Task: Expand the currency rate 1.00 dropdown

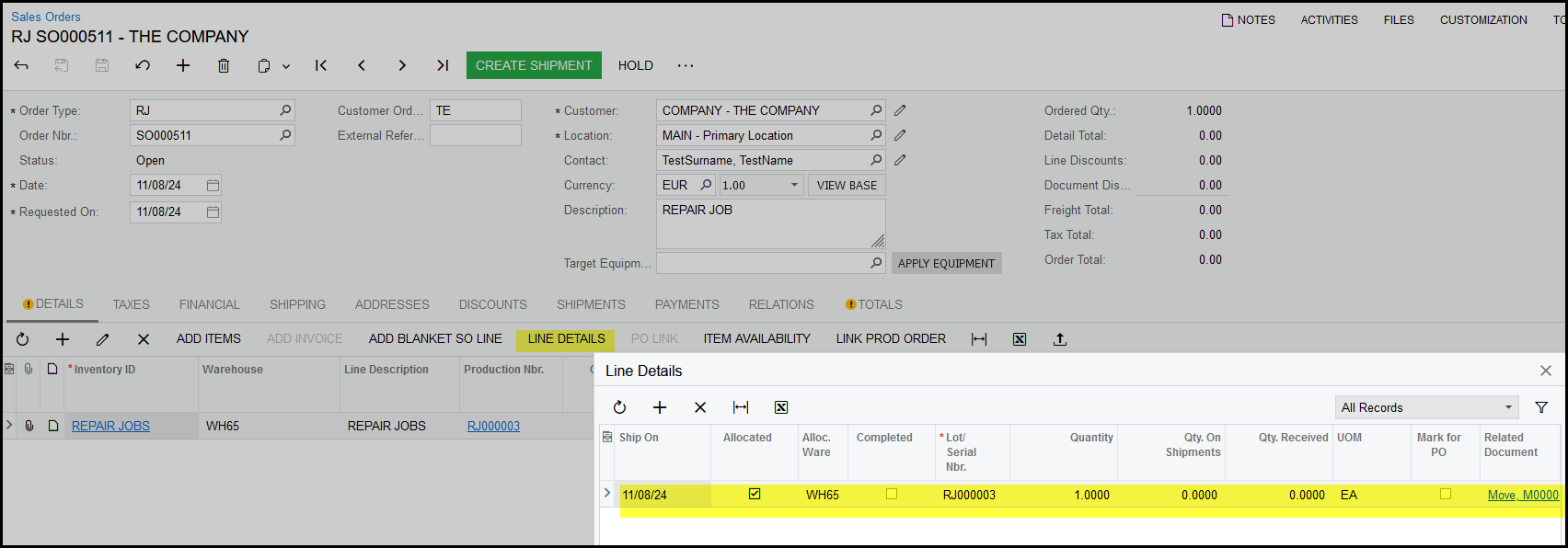Action: [x=795, y=185]
